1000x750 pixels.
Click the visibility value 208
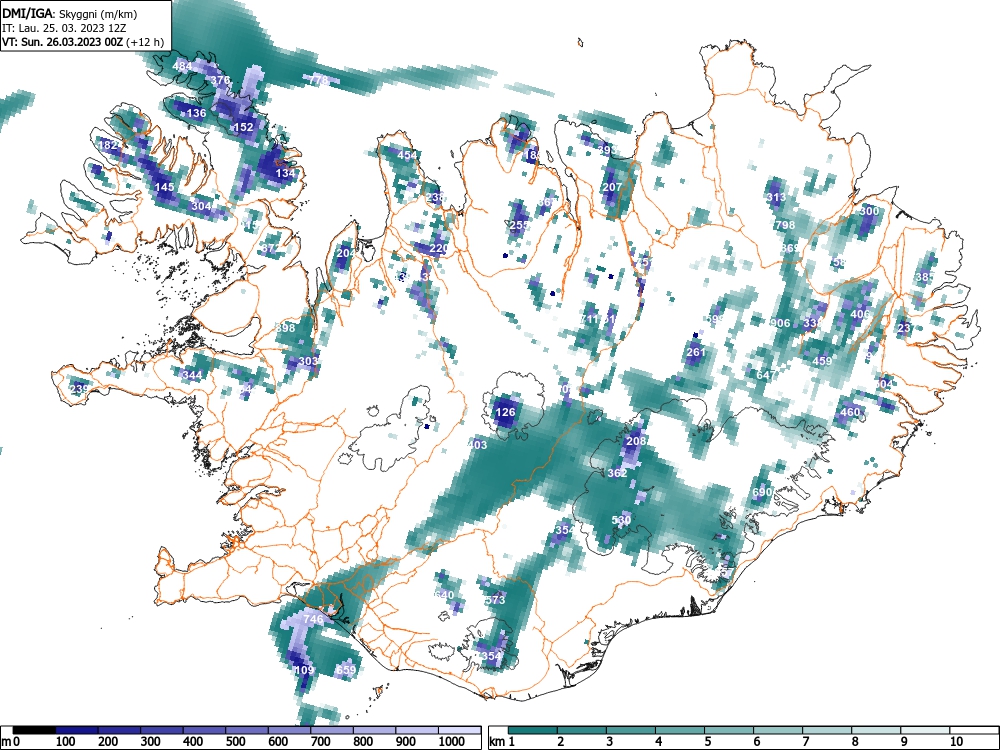(x=636, y=441)
